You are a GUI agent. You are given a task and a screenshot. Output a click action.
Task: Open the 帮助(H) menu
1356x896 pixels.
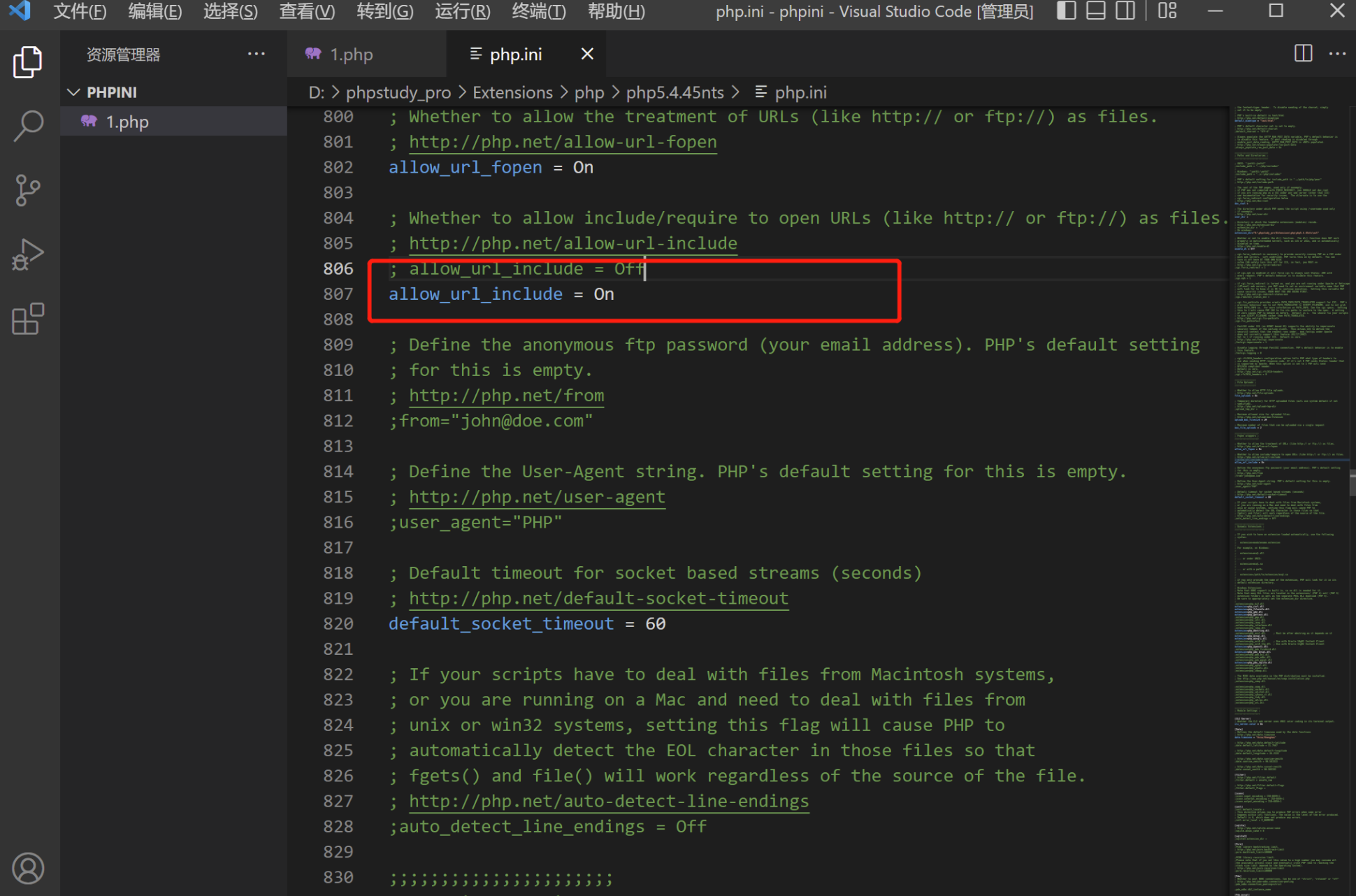[616, 11]
